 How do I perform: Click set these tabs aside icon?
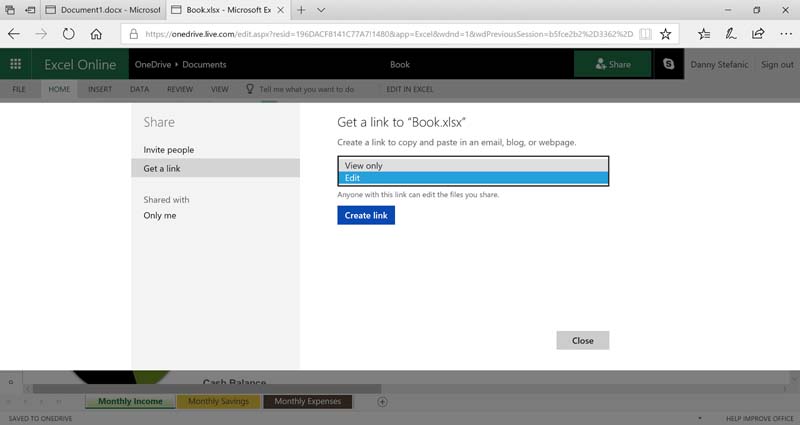pyautogui.click(x=30, y=10)
